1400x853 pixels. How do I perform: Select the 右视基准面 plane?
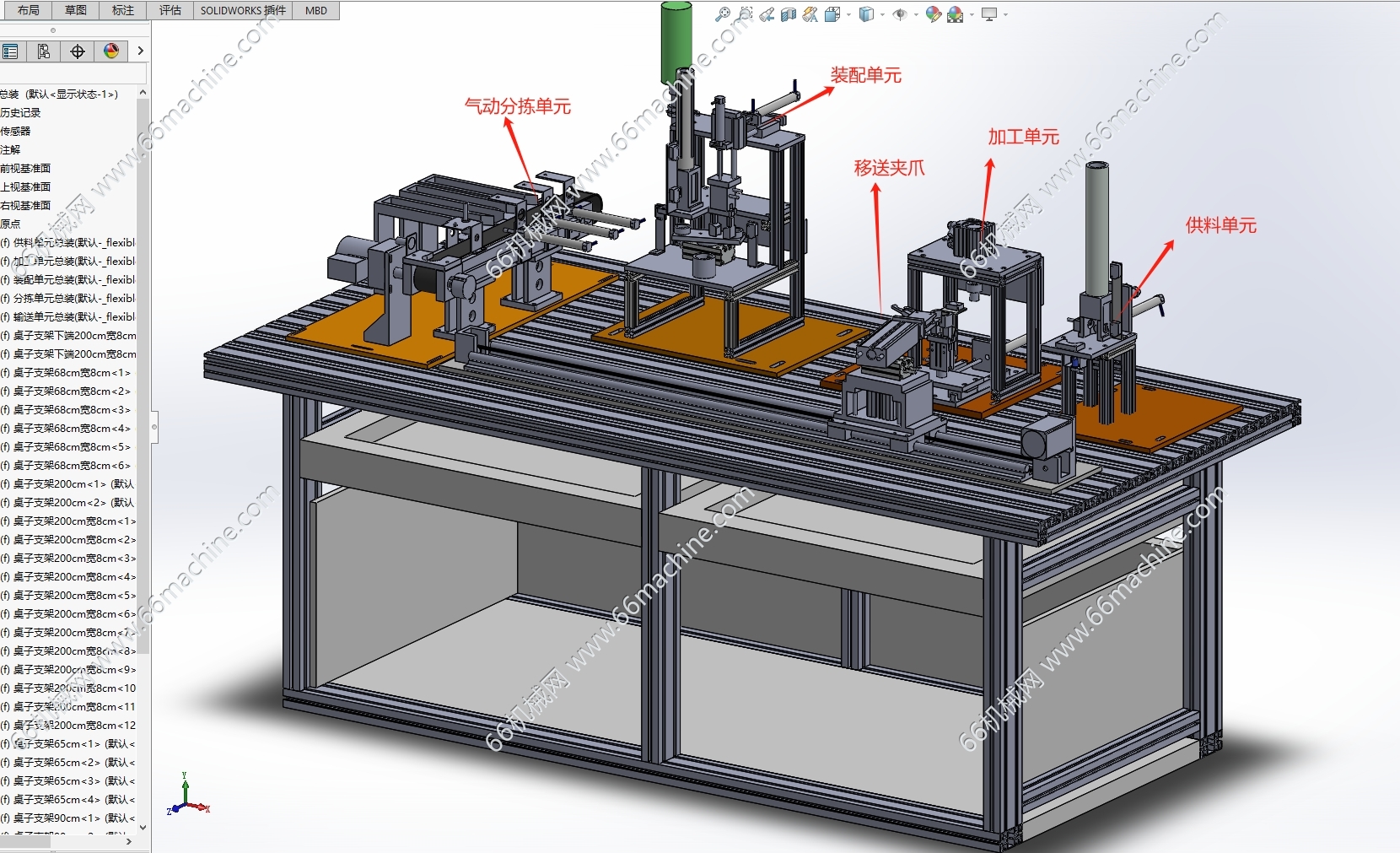tap(25, 205)
